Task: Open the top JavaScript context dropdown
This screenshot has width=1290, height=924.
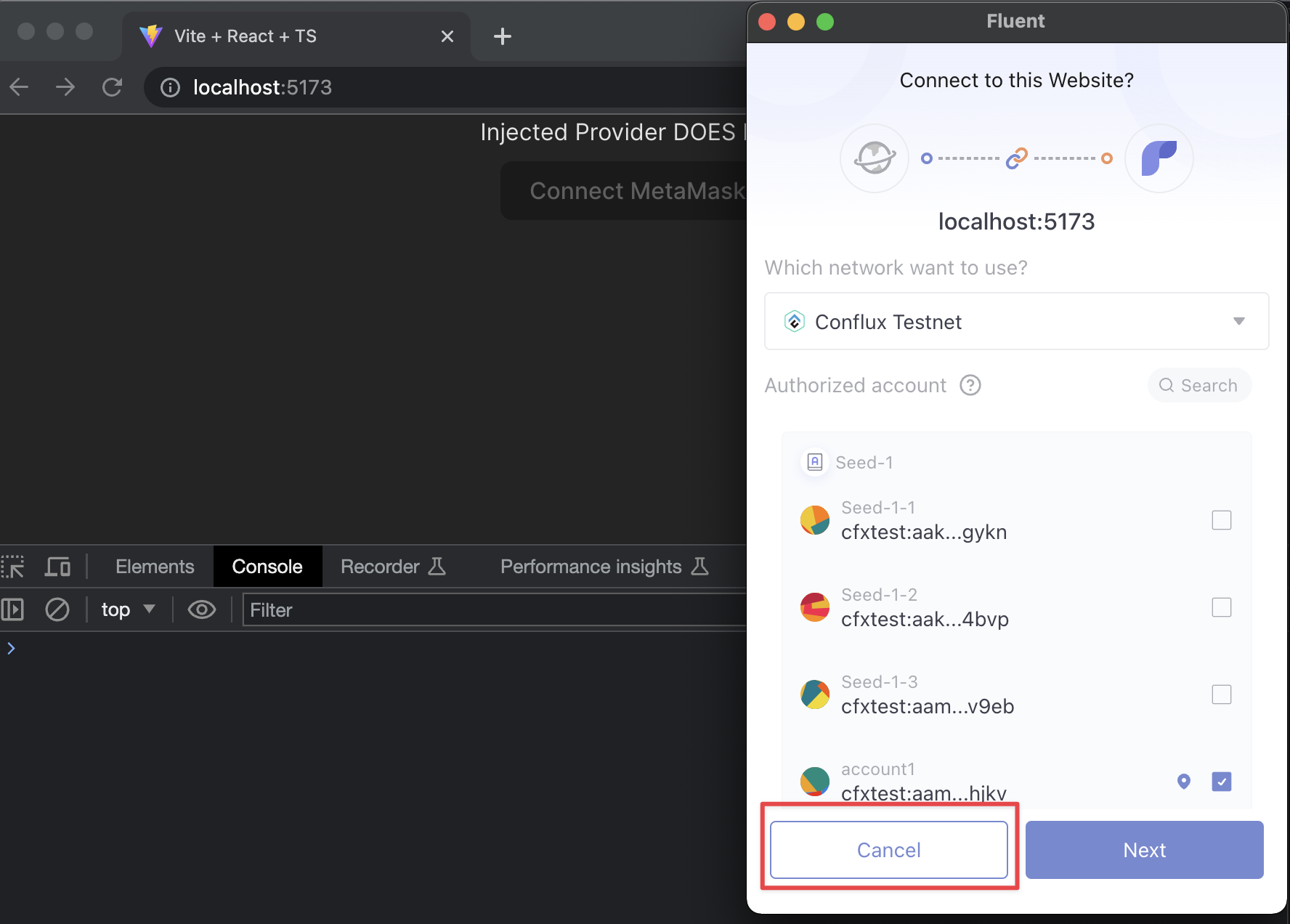Action: click(x=128, y=609)
